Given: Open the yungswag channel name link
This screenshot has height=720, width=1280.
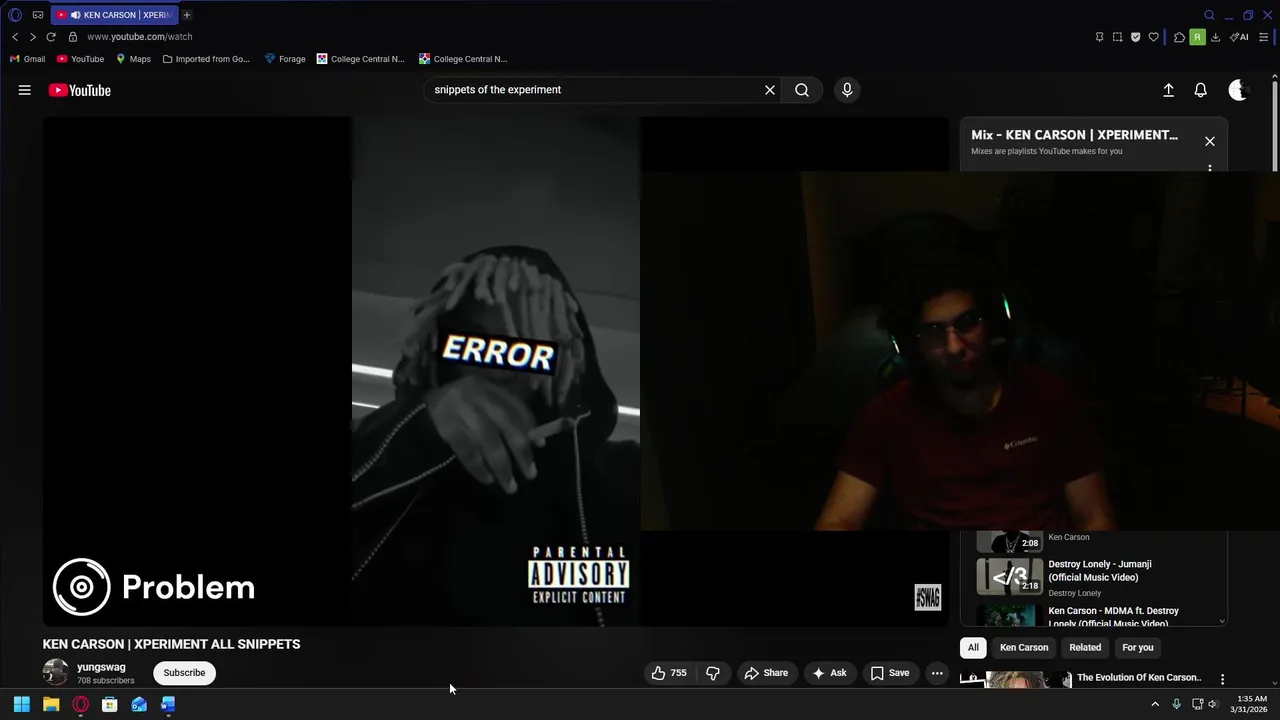Looking at the screenshot, I should pyautogui.click(x=101, y=667).
